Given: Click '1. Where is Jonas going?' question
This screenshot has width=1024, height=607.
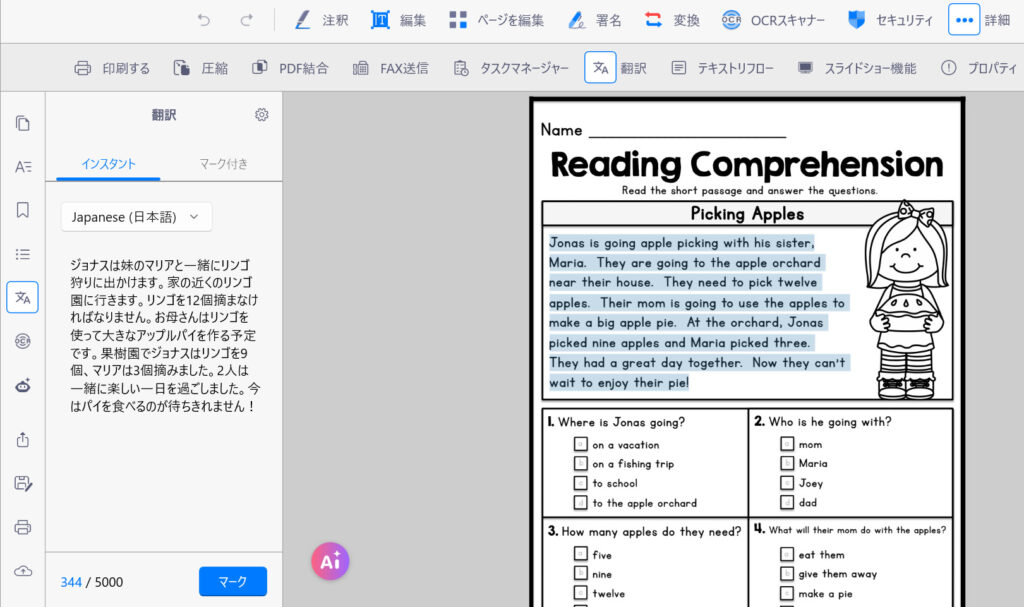Looking at the screenshot, I should coord(616,422).
